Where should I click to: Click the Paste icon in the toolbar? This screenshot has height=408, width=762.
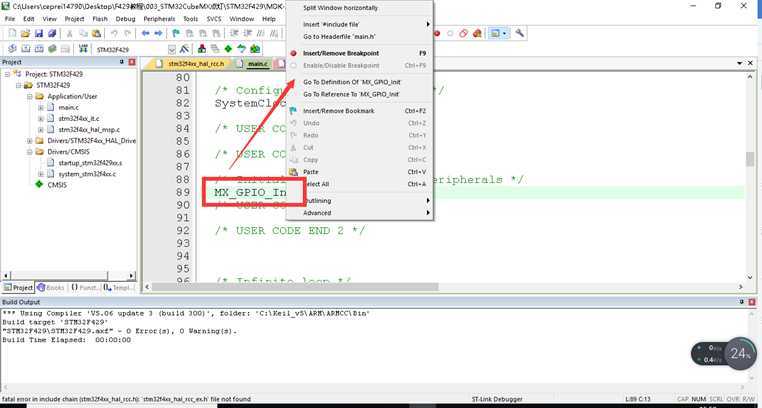(x=96, y=34)
